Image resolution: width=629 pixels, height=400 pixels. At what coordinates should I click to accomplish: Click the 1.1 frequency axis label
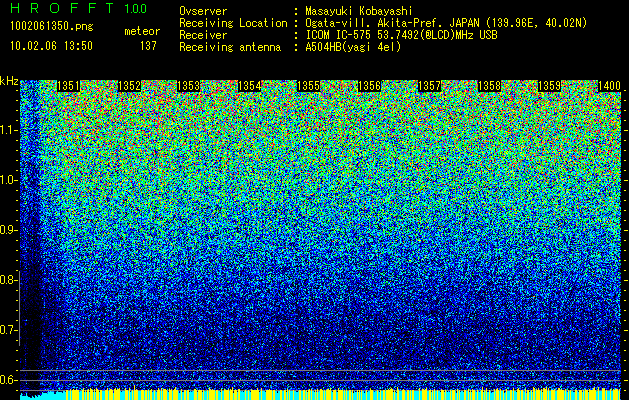8,130
